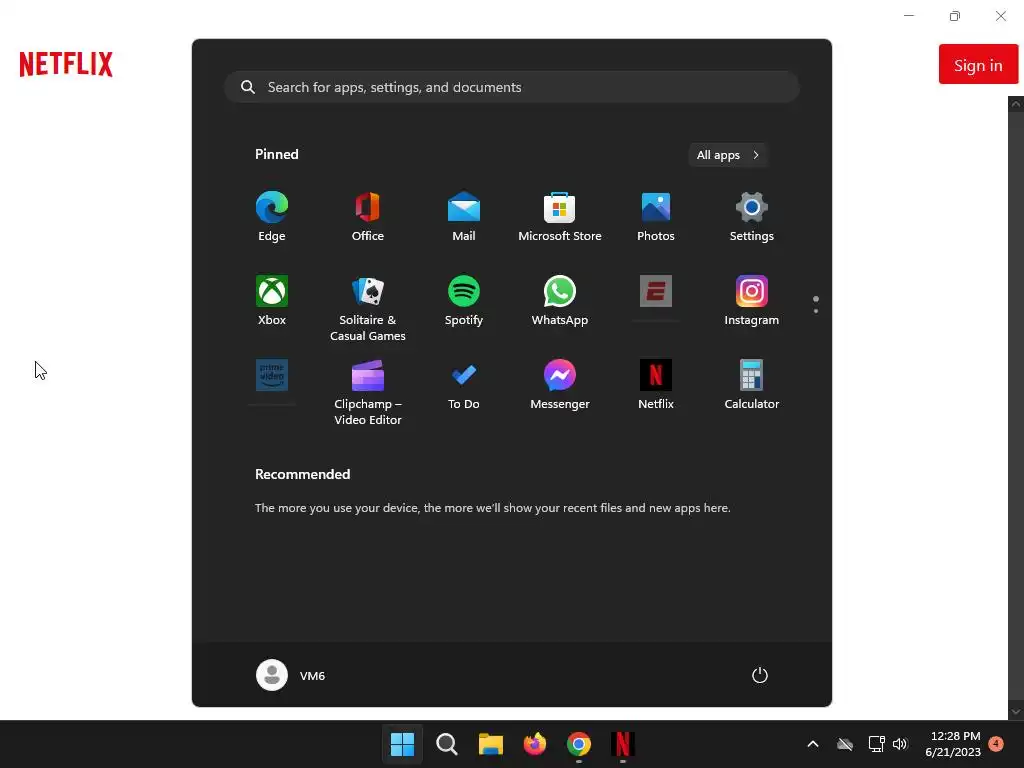
Task: Switch to Netflix on taskbar
Action: tap(623, 744)
